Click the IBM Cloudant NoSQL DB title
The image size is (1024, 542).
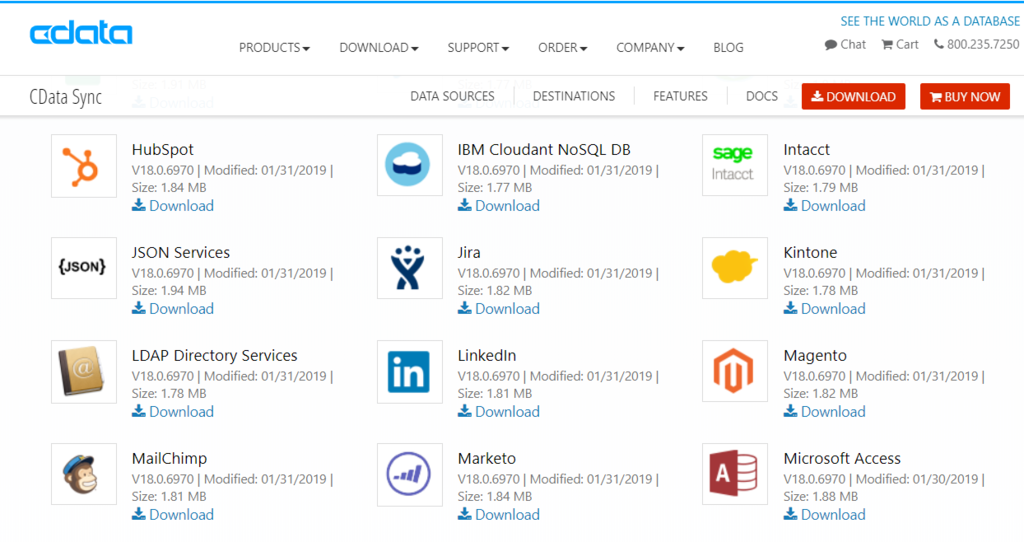pyautogui.click(x=544, y=150)
